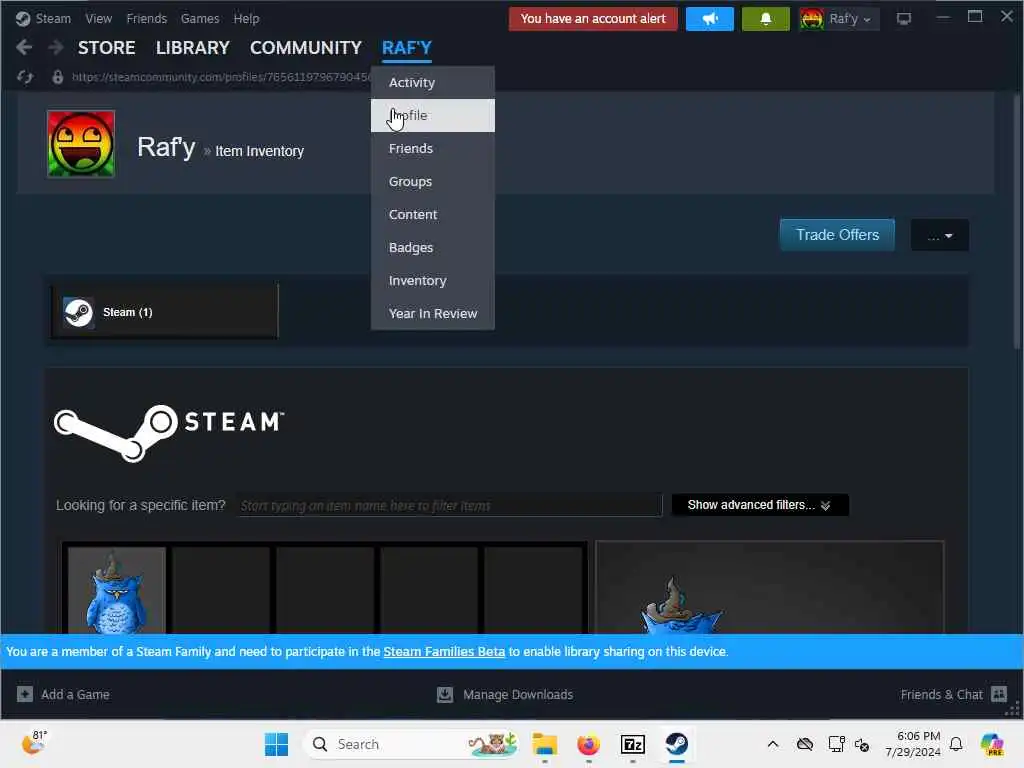Open the Help menu
Image resolution: width=1024 pixels, height=768 pixels.
point(246,19)
